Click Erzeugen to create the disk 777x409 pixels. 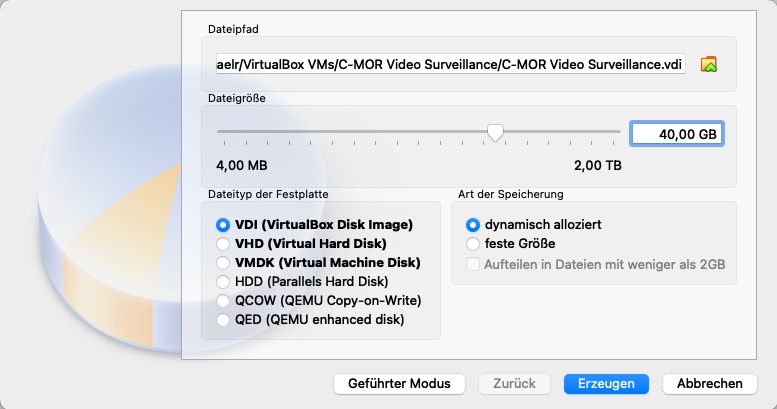[606, 384]
